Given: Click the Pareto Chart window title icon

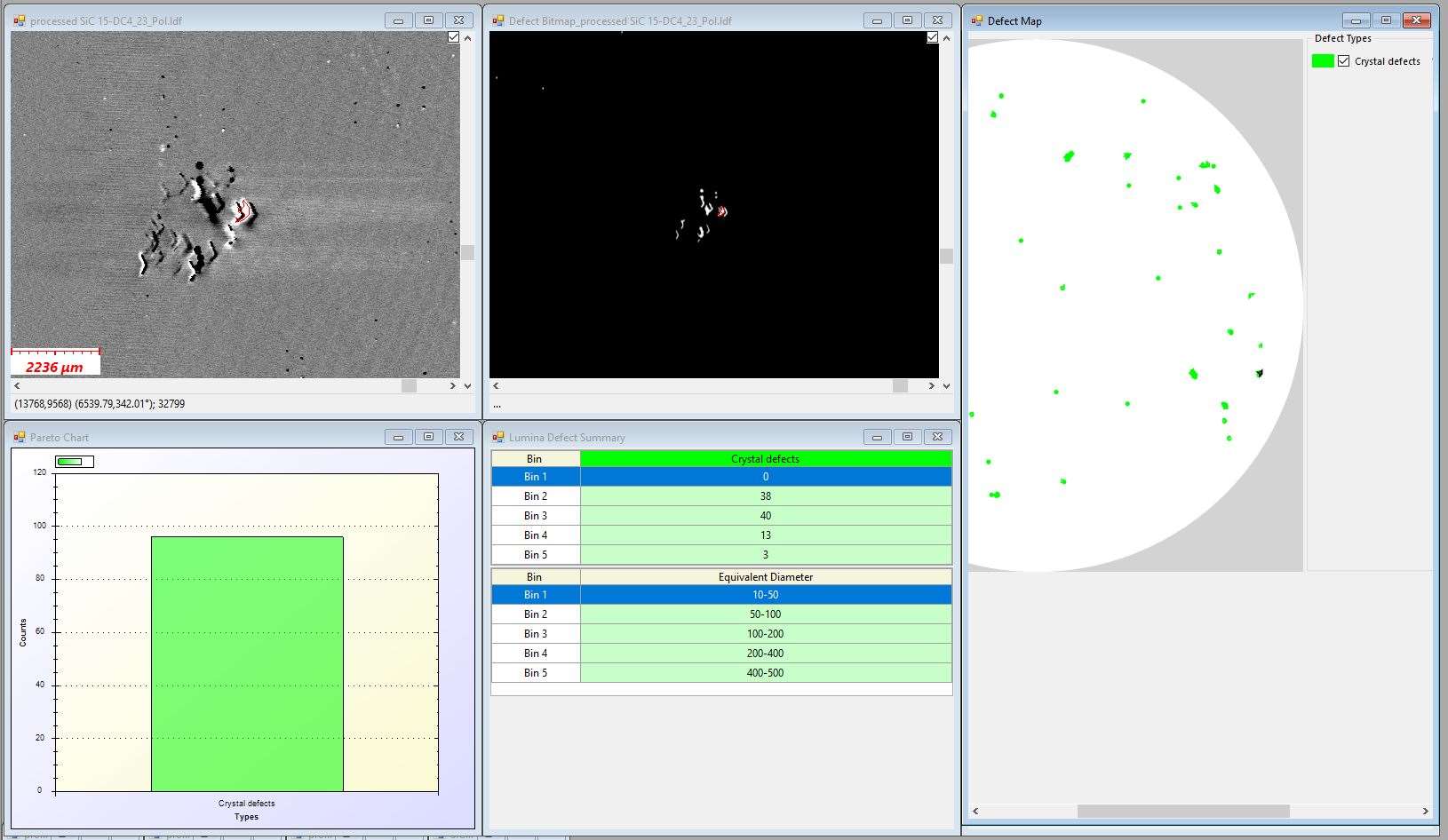Looking at the screenshot, I should pyautogui.click(x=19, y=437).
